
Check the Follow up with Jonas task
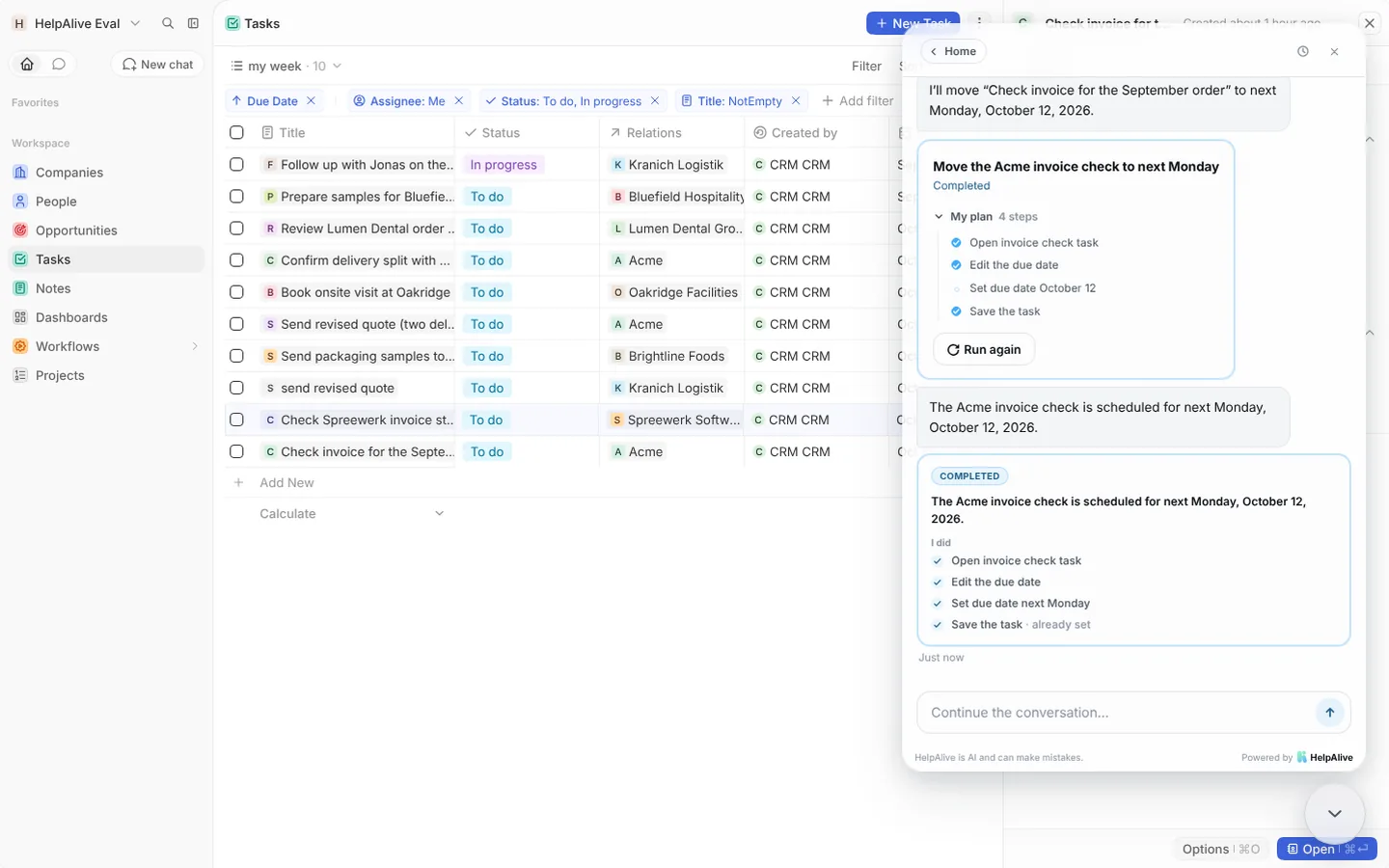(236, 164)
